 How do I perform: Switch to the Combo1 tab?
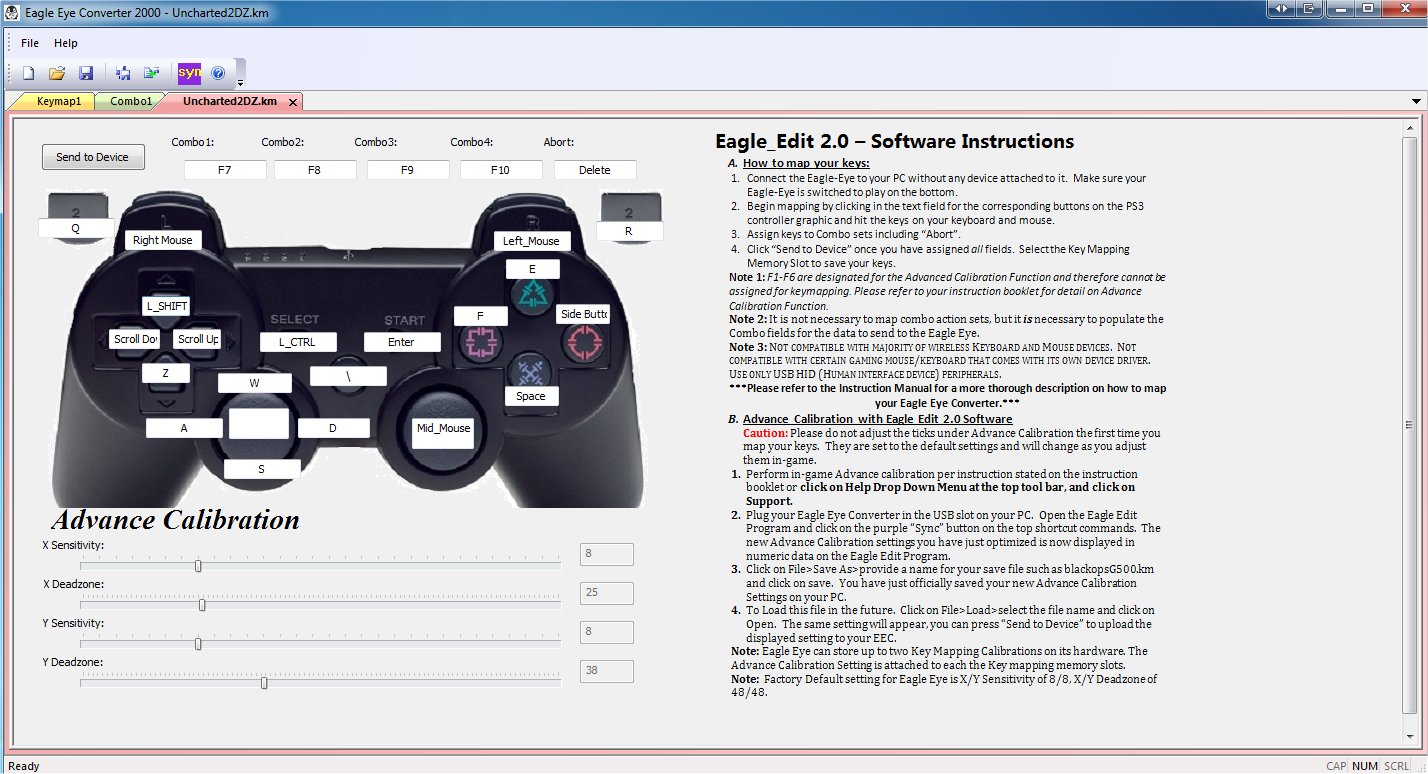[131, 101]
